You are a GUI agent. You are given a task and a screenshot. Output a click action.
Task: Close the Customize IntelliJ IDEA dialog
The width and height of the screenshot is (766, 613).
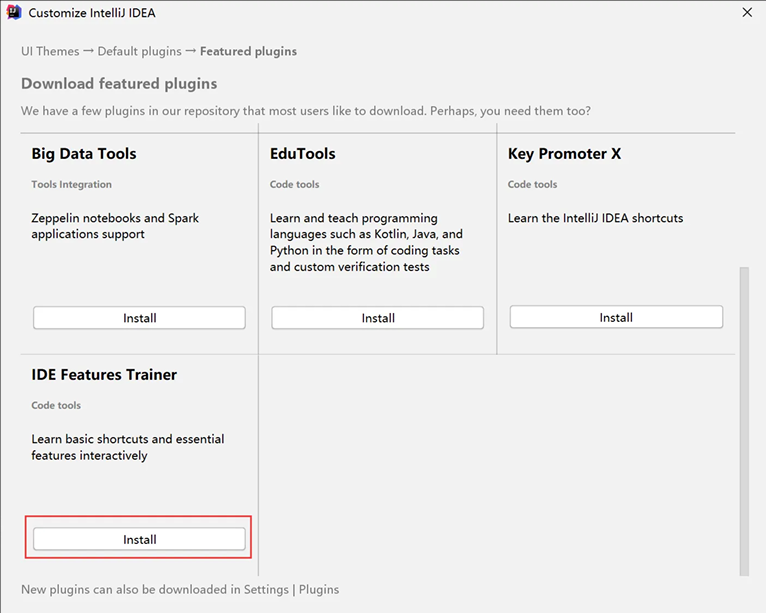tap(747, 12)
